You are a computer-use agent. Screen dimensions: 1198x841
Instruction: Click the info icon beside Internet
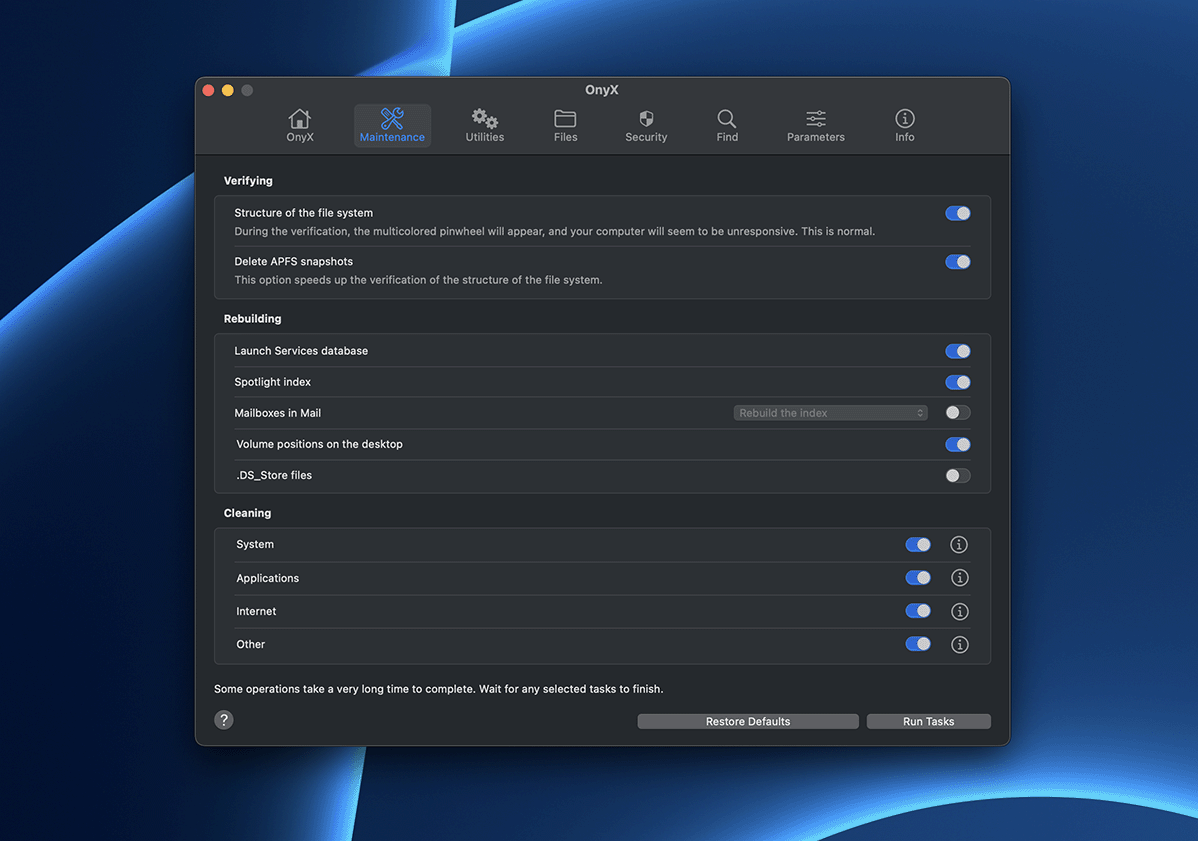[959, 612]
